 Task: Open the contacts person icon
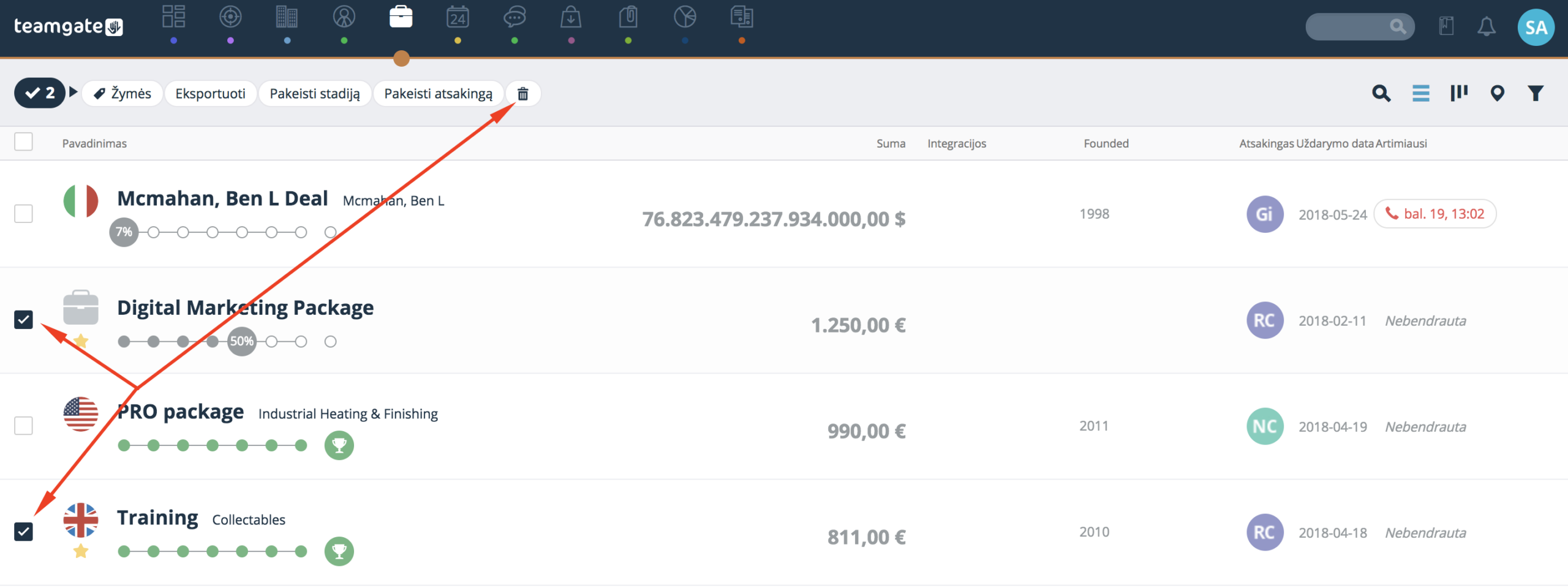click(x=344, y=17)
